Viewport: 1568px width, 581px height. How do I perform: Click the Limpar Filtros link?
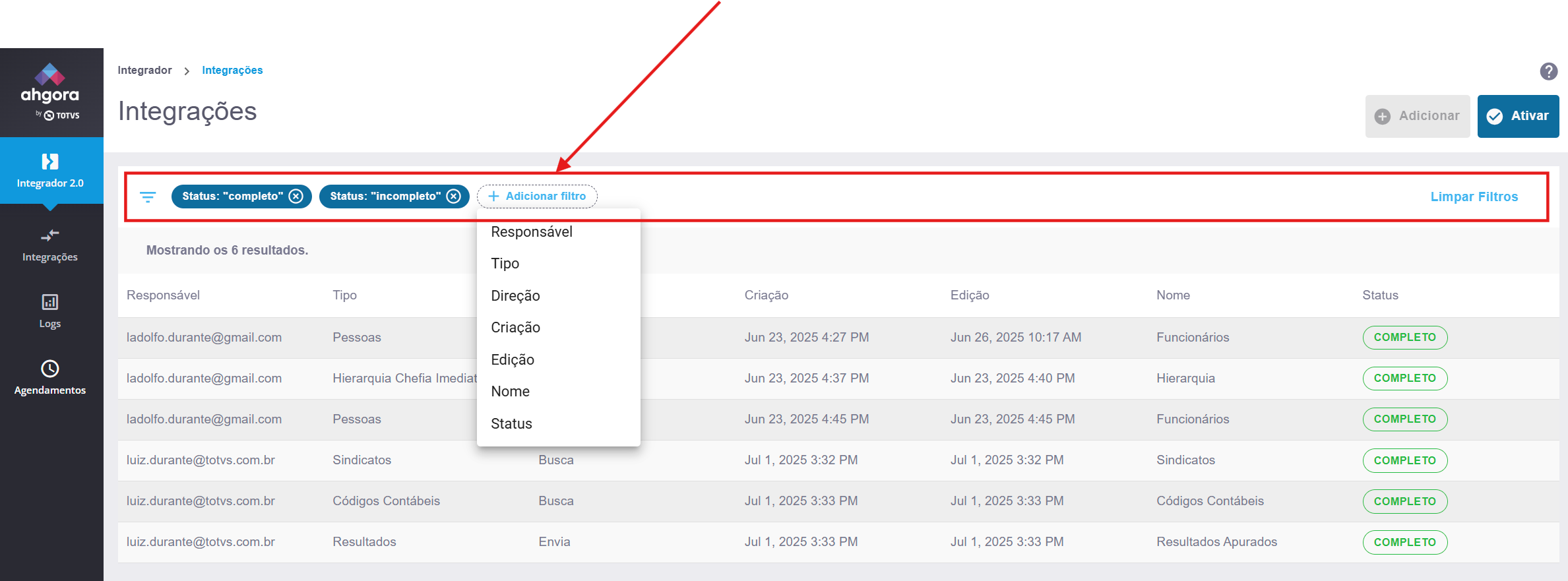tap(1474, 197)
